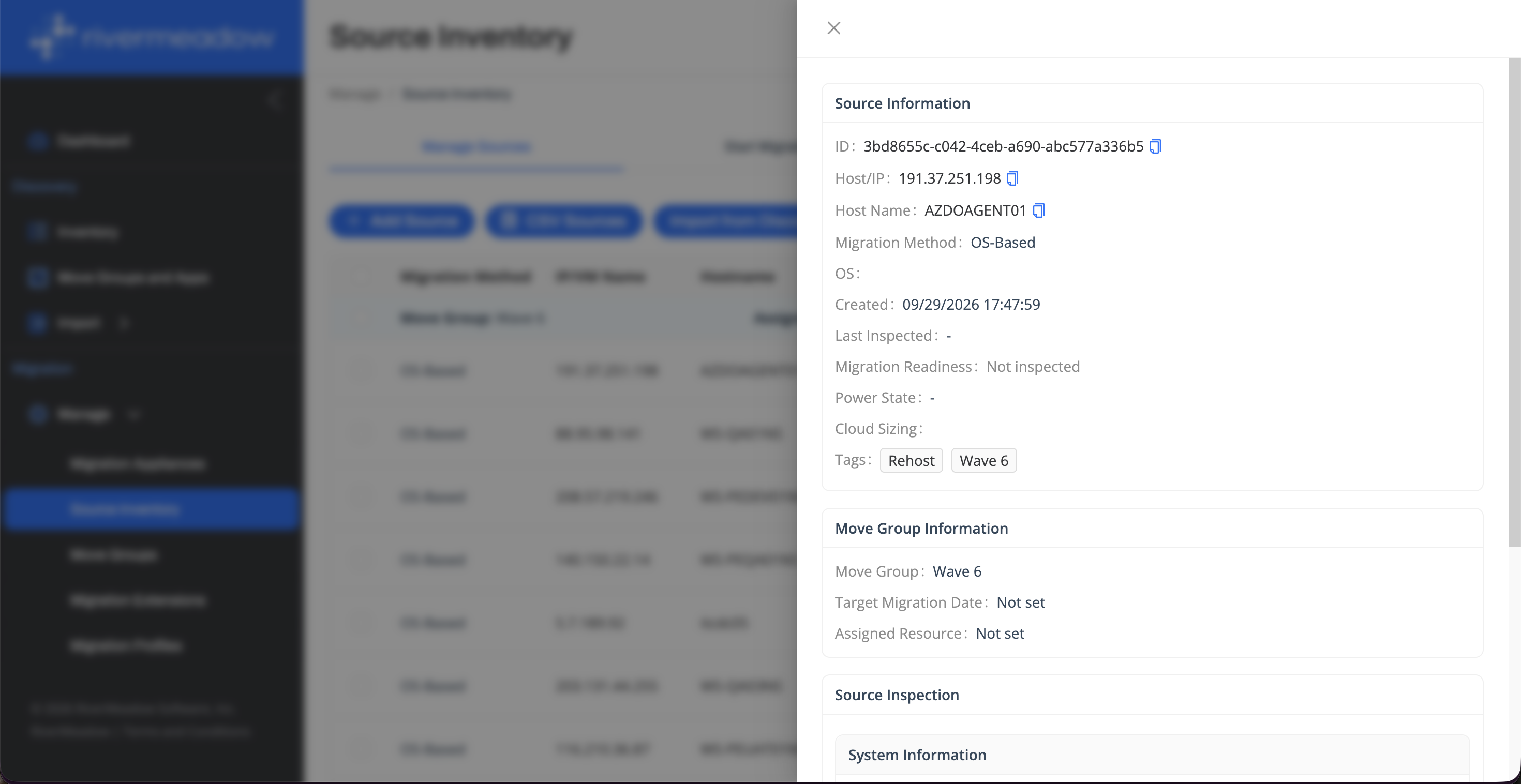1521x784 pixels.
Task: Select Source Inventory in sidebar menu
Action: pos(151,509)
